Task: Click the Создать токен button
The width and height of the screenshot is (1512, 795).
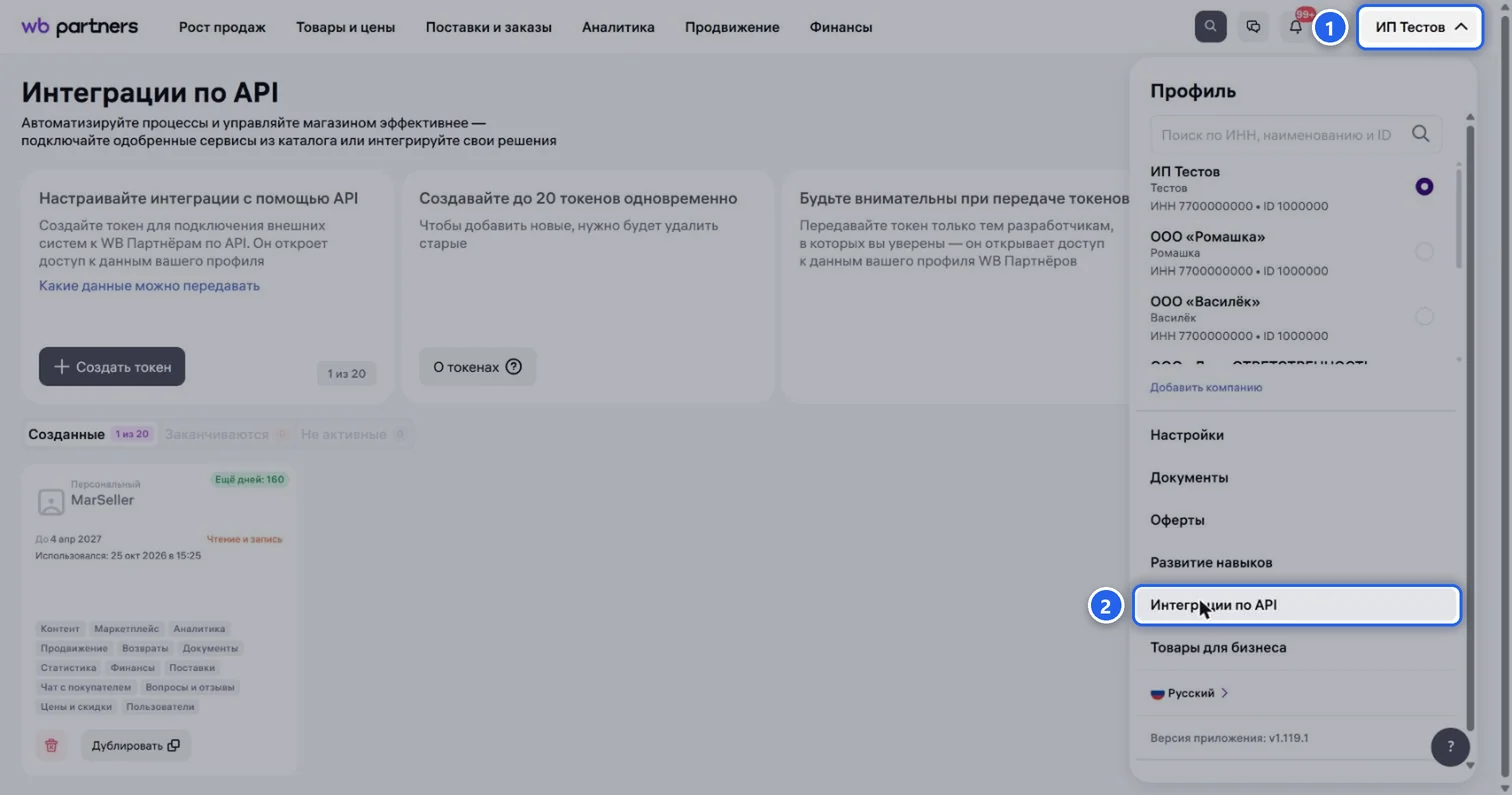Action: 112,367
